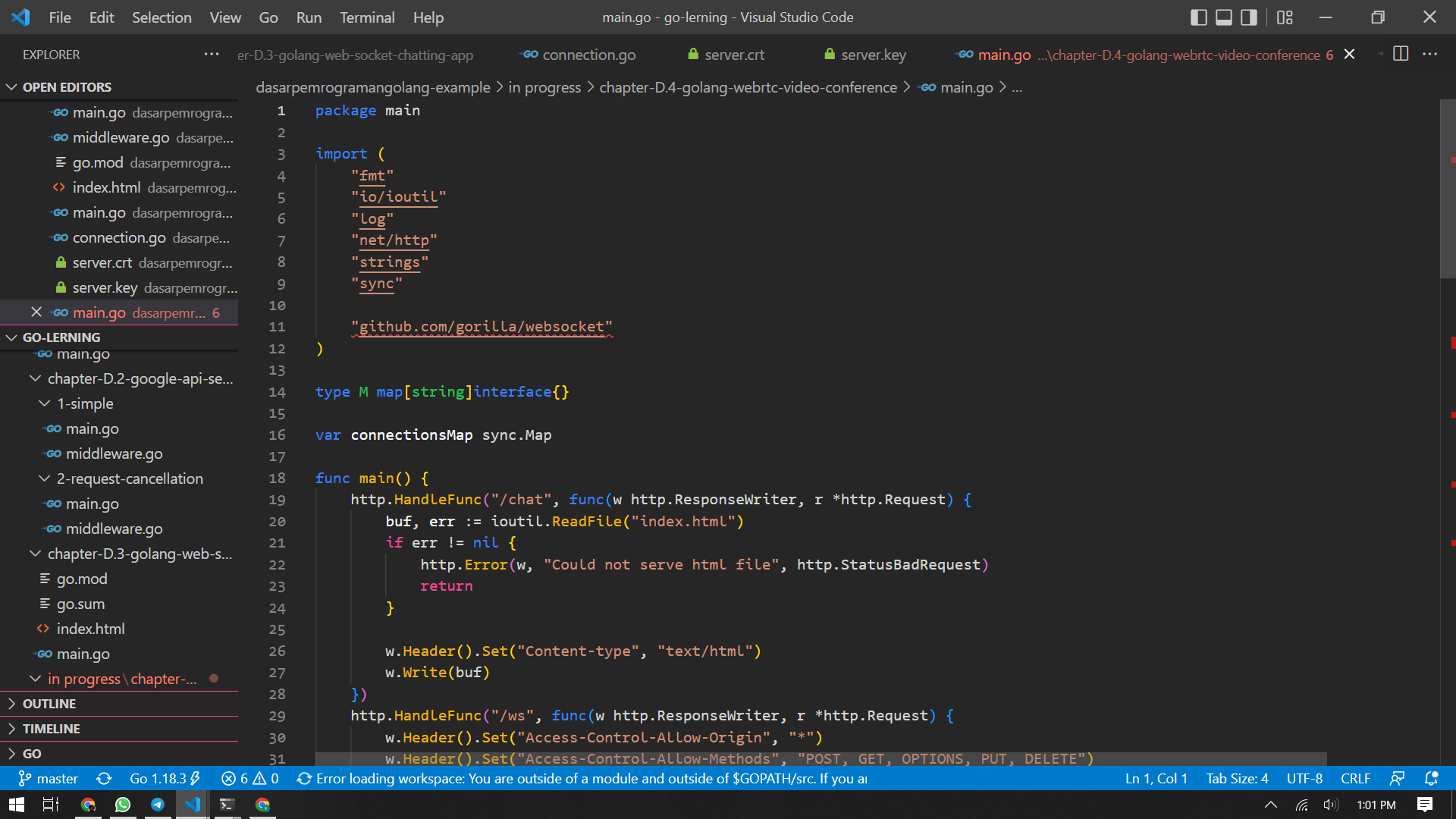Image resolution: width=1456 pixels, height=819 pixels.
Task: Expand the TIMELINE section
Action: [51, 729]
